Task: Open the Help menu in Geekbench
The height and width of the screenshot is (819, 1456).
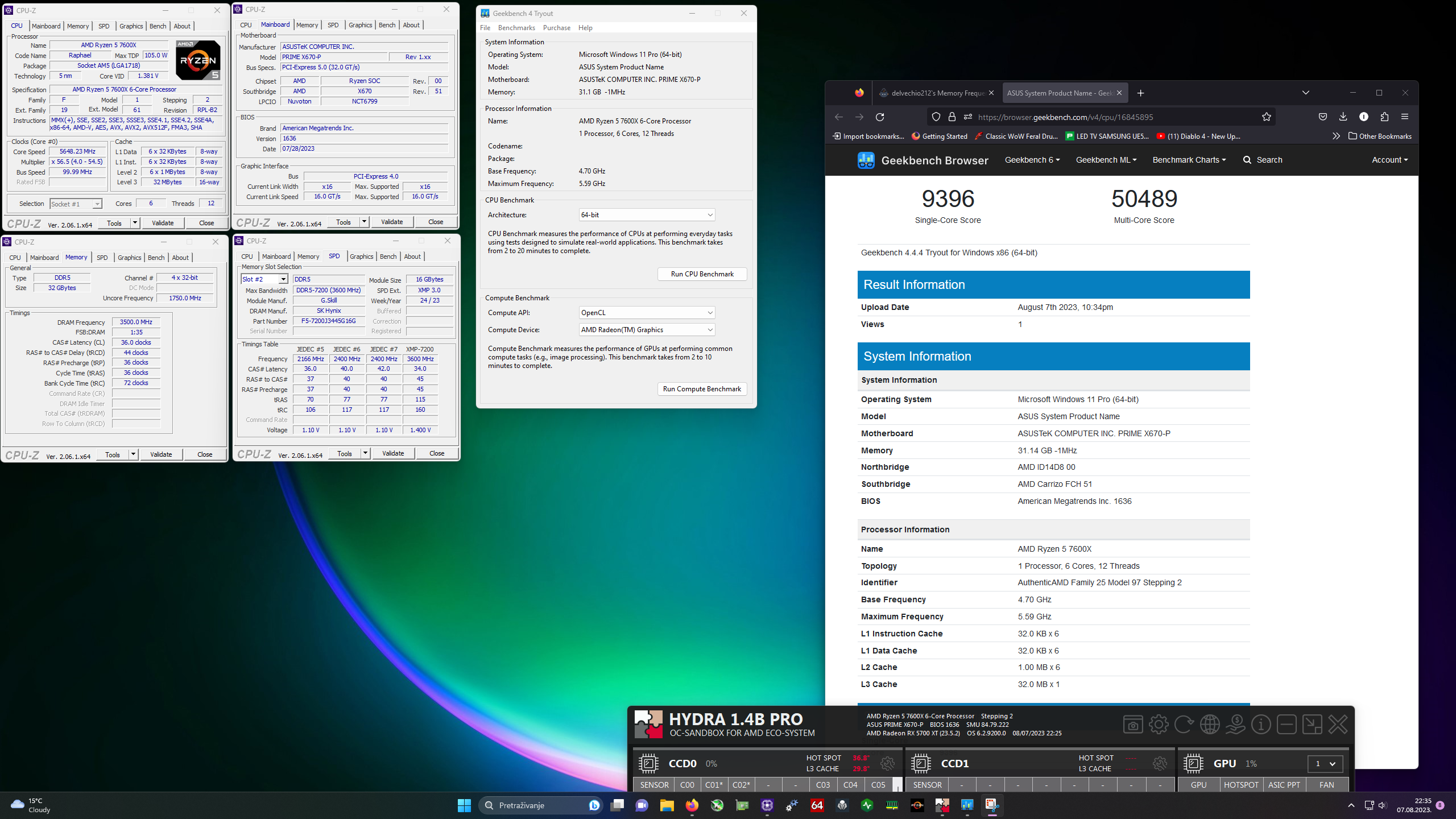Action: pos(585,28)
